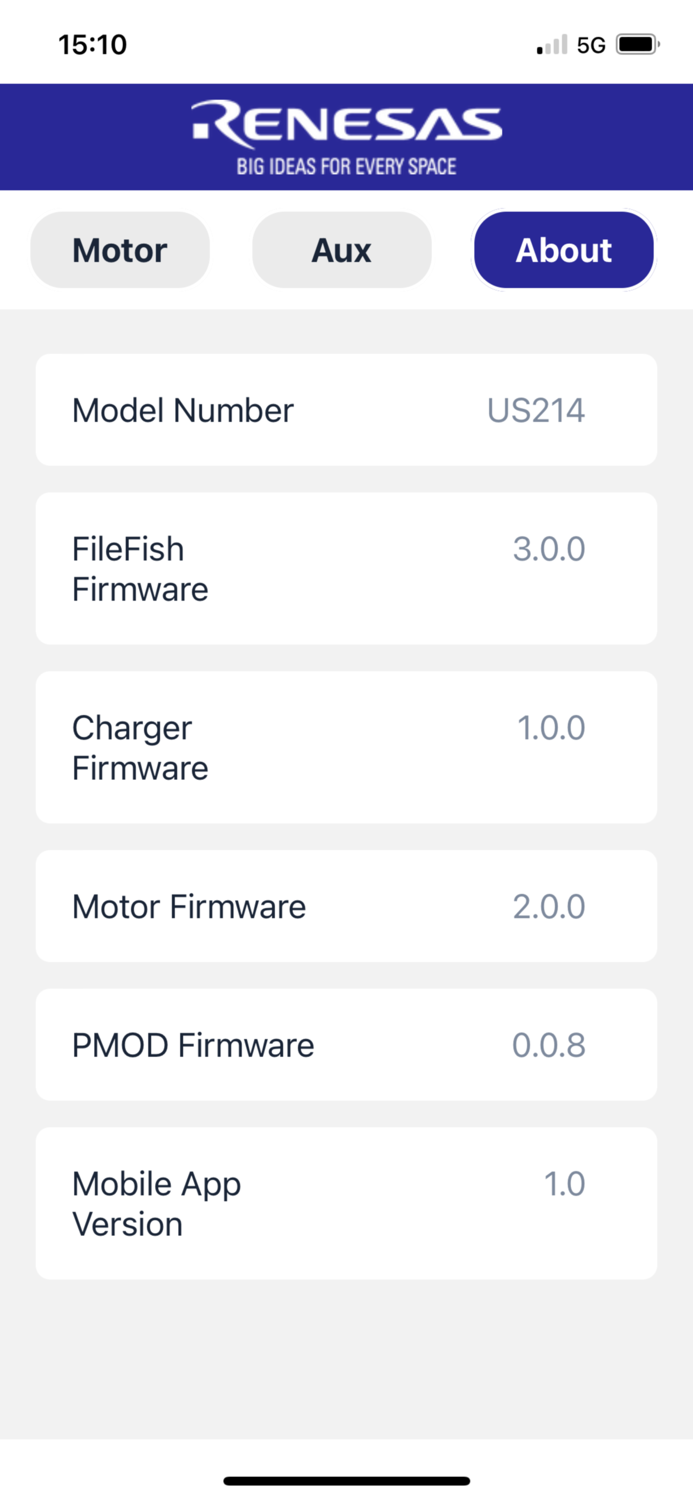693x1500 pixels.
Task: Tap the 3.0.0 FileFish firmware version
Action: 549,548
